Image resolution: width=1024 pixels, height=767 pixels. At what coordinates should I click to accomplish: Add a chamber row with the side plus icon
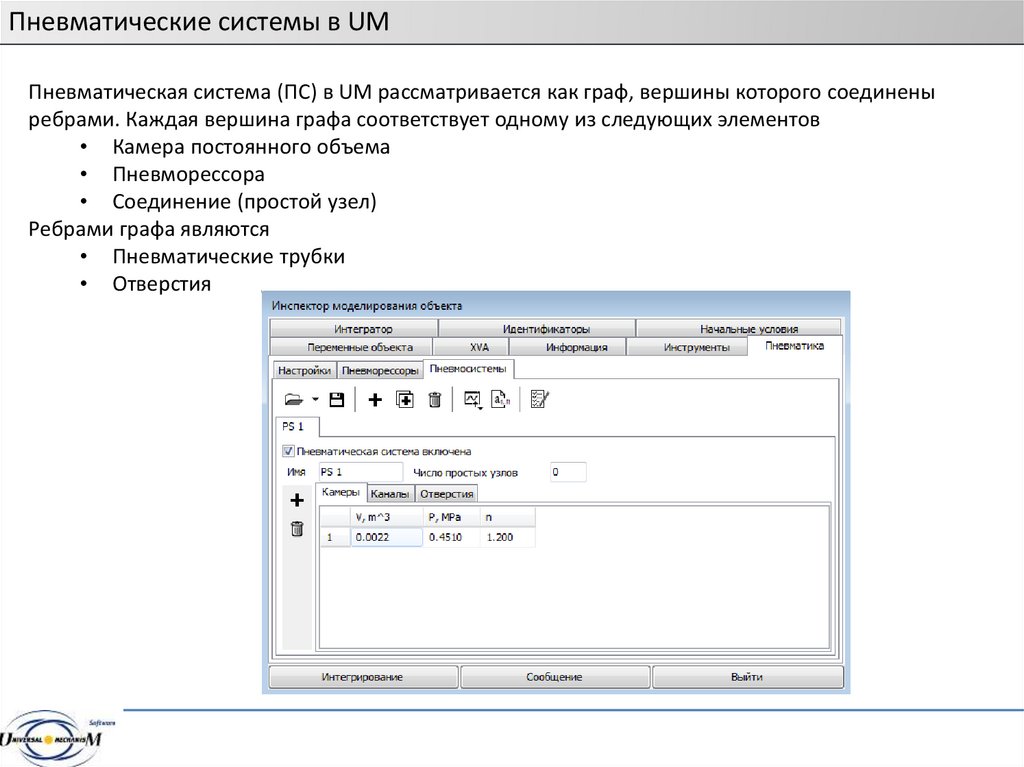(x=297, y=500)
